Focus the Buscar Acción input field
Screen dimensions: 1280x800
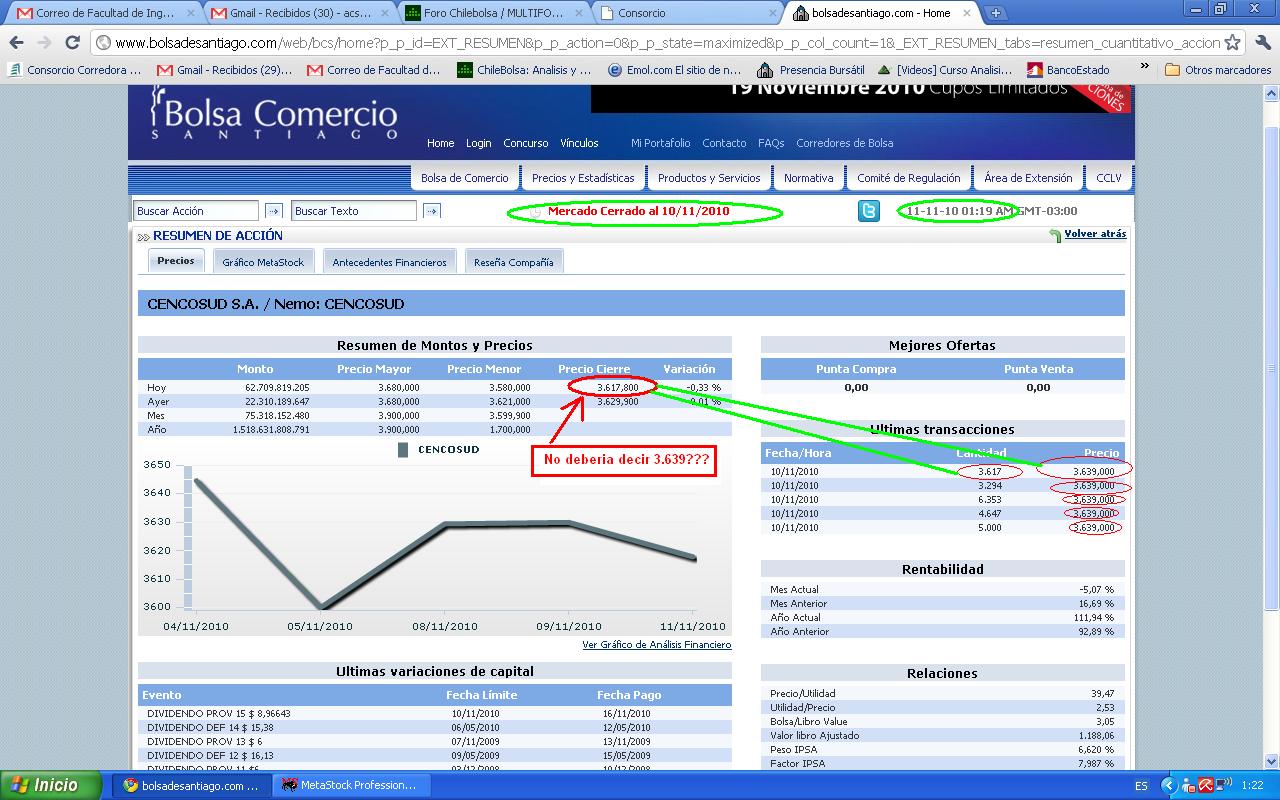[x=196, y=211]
